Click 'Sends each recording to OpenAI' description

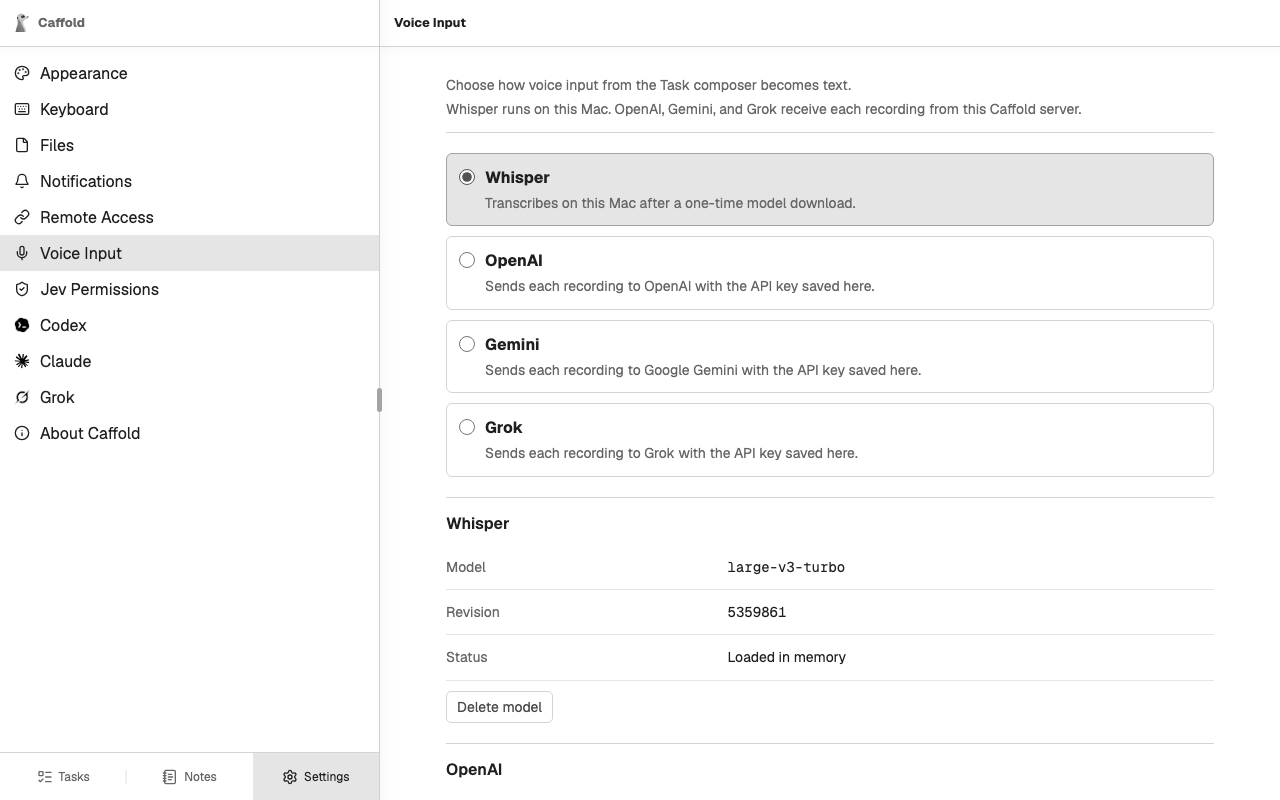680,286
